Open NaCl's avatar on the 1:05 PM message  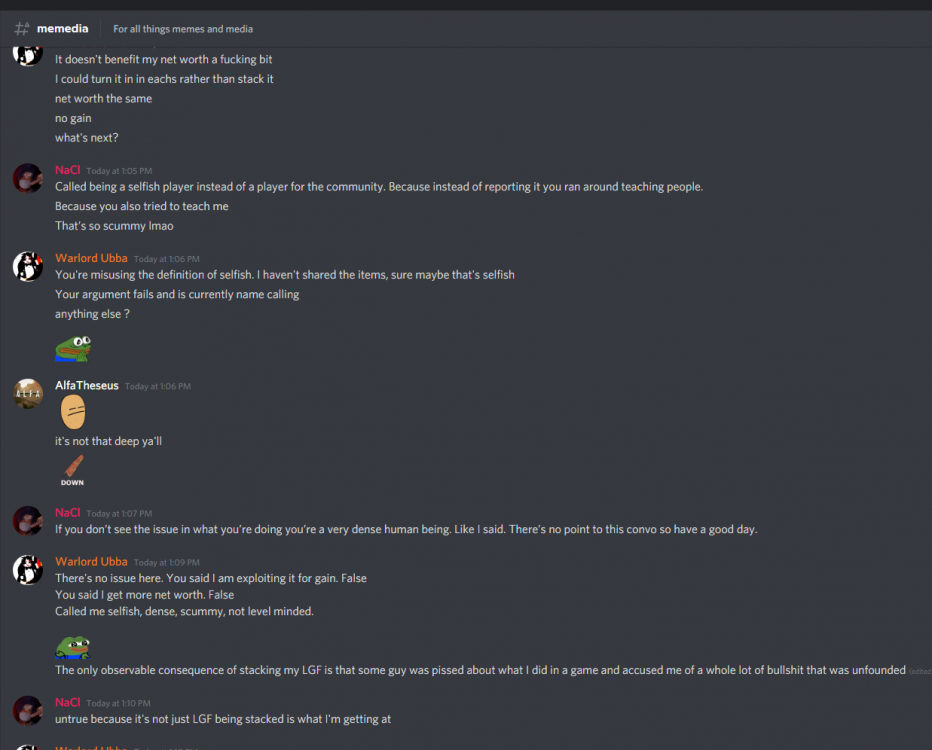pyautogui.click(x=28, y=178)
